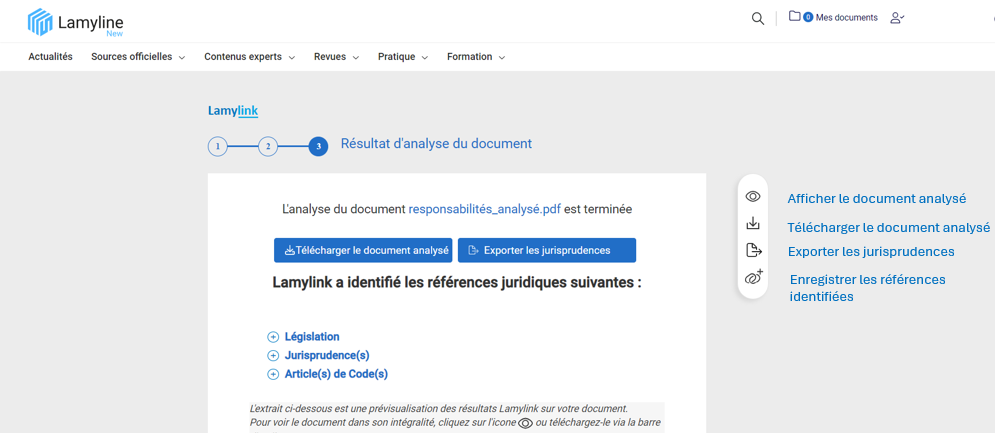Click the inline eye icon in preview note
The width and height of the screenshot is (995, 433).
[525, 423]
